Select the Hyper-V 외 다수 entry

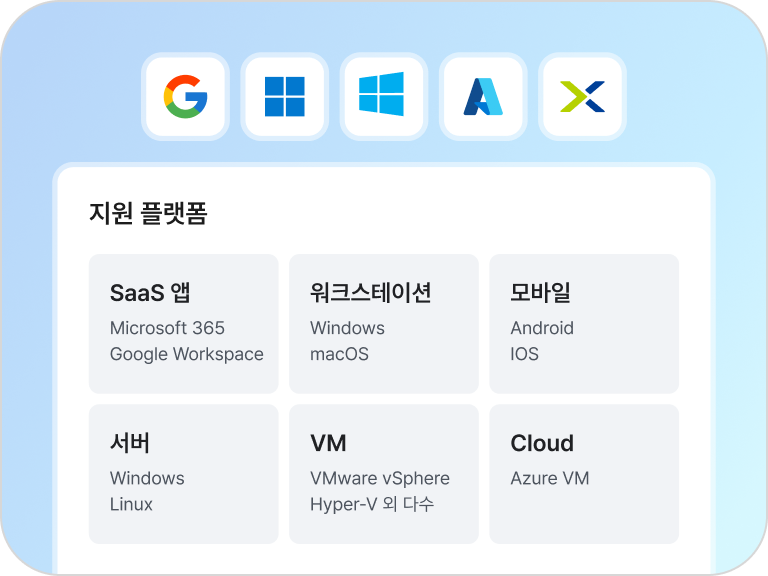pyautogui.click(x=372, y=504)
